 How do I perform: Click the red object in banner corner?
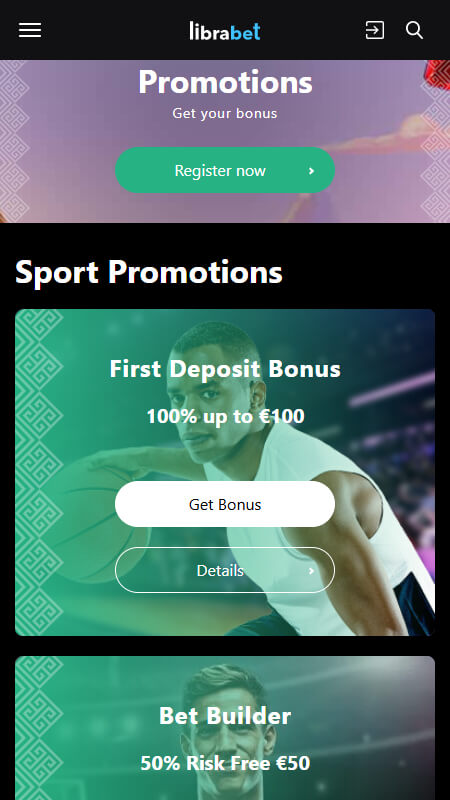(437, 74)
